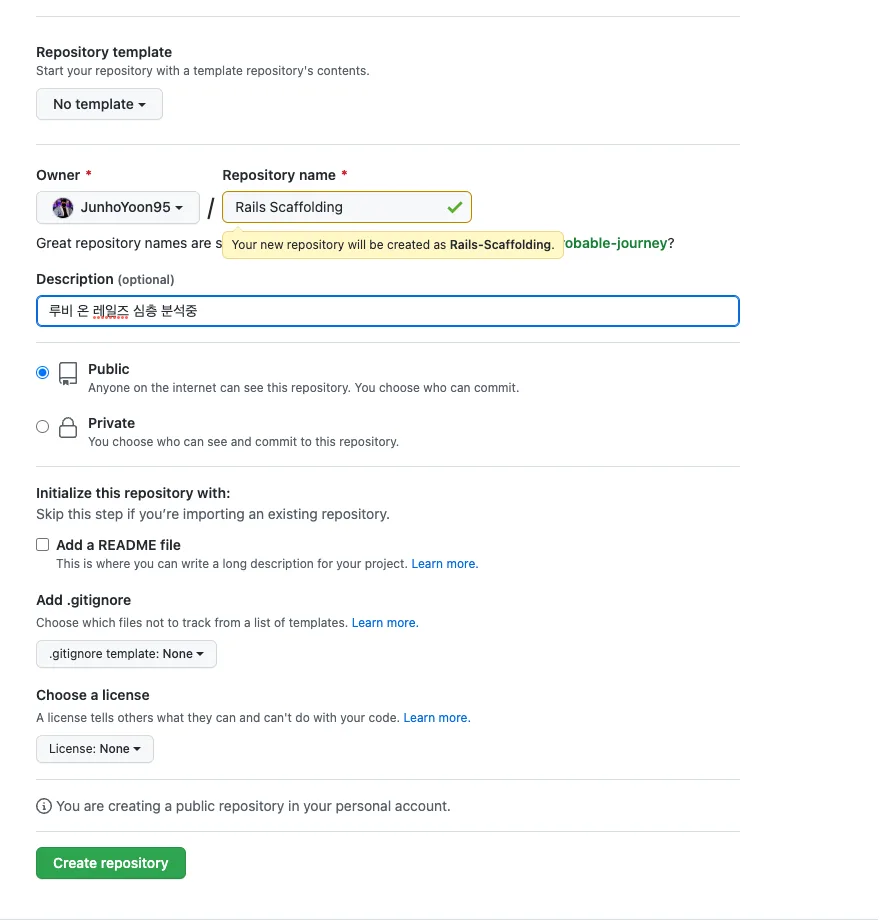Open Learn more link for .gitignore templates
The width and height of the screenshot is (890, 920).
(x=385, y=623)
